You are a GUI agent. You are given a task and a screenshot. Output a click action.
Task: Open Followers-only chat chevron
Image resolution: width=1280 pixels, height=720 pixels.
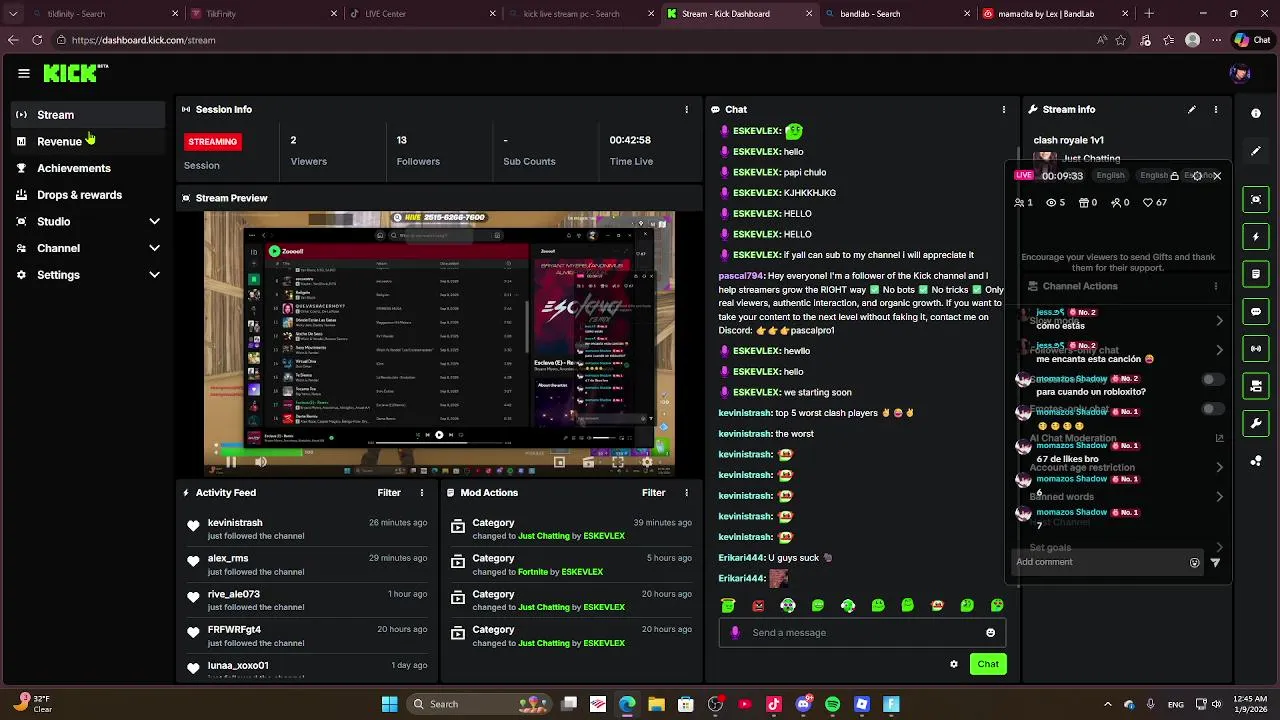point(1219,350)
